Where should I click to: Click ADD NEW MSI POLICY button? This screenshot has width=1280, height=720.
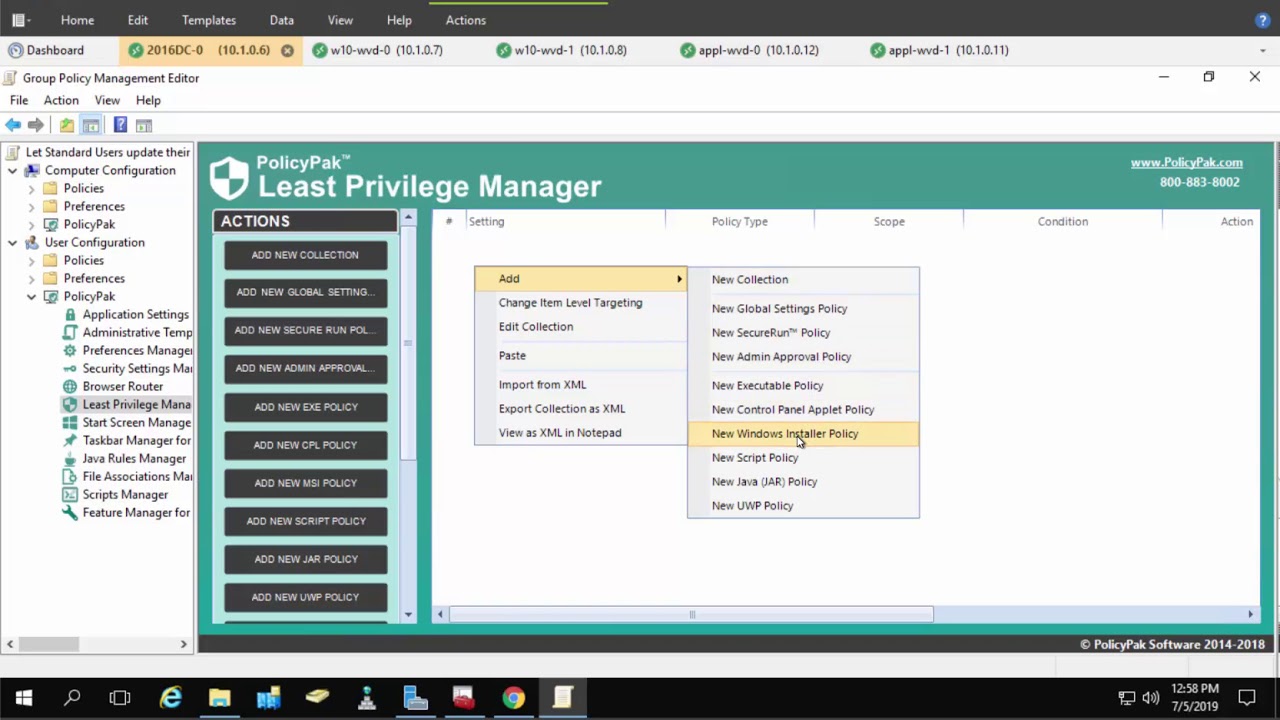point(305,483)
